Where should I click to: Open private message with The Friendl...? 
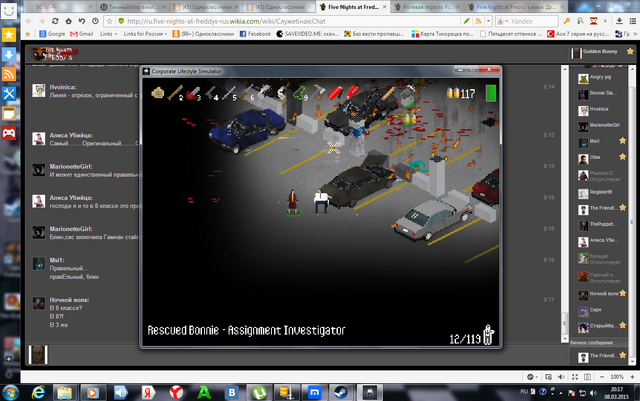click(x=601, y=356)
